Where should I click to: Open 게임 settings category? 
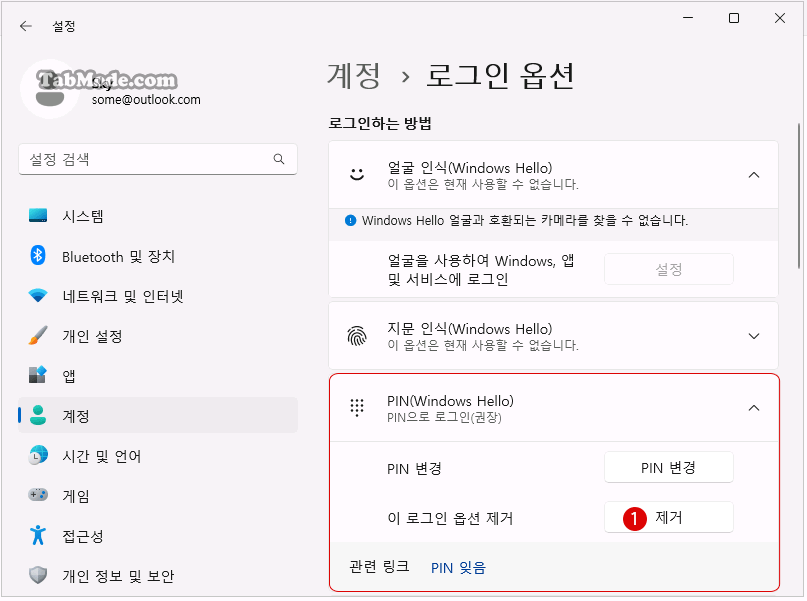point(158,496)
